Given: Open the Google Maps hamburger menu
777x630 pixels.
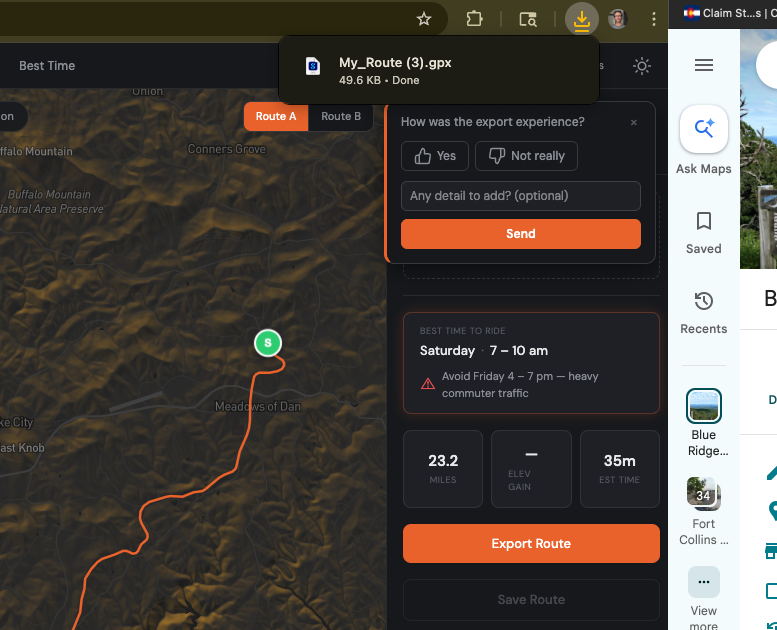Looking at the screenshot, I should [x=704, y=65].
